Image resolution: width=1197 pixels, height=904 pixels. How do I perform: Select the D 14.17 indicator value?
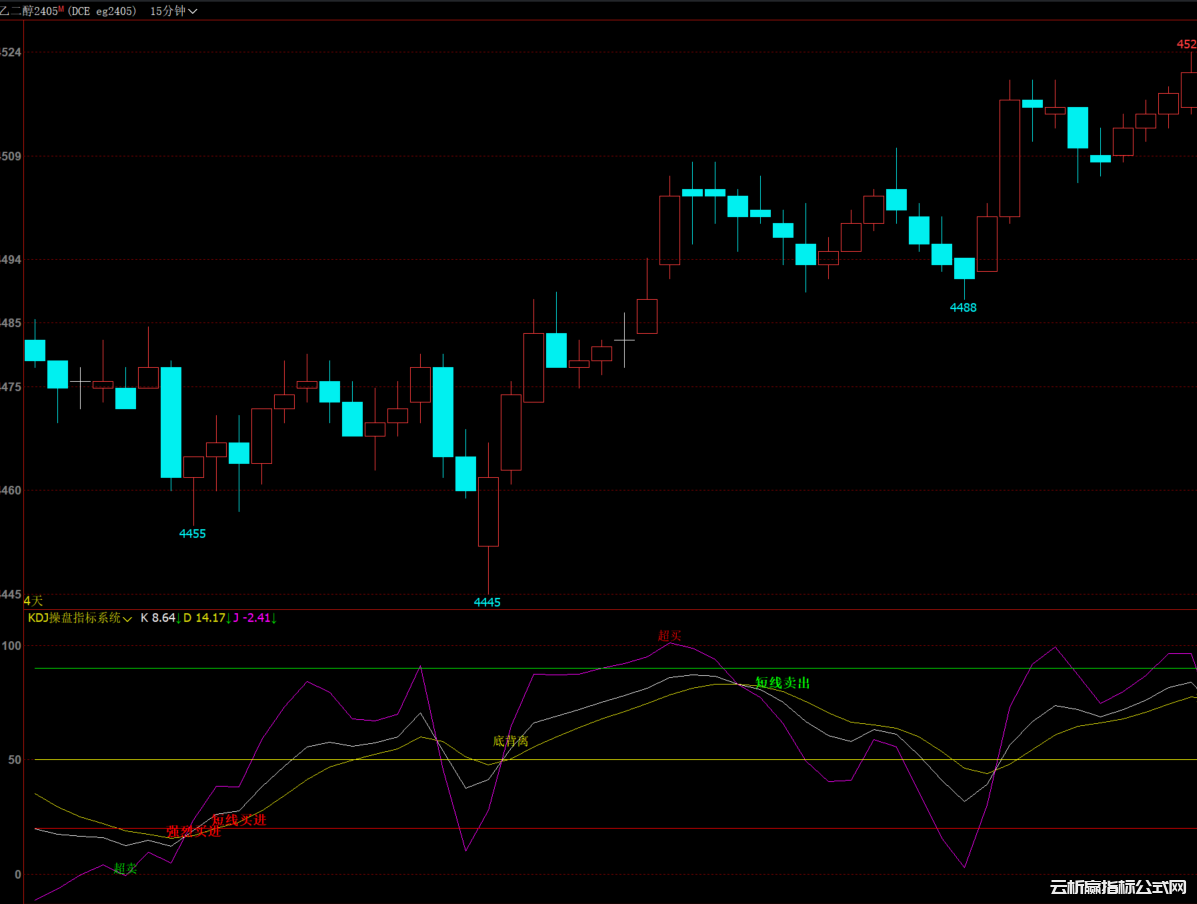207,618
